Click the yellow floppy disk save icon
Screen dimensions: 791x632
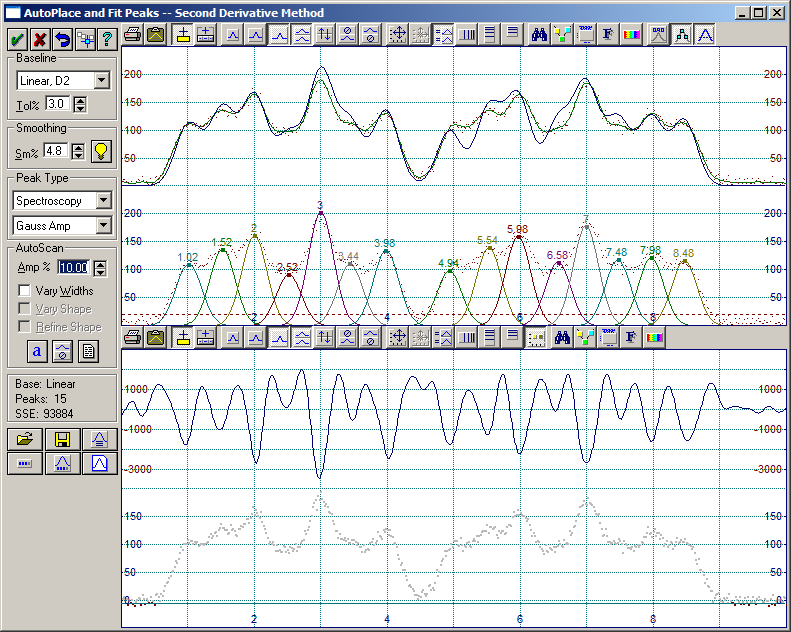pyautogui.click(x=62, y=439)
